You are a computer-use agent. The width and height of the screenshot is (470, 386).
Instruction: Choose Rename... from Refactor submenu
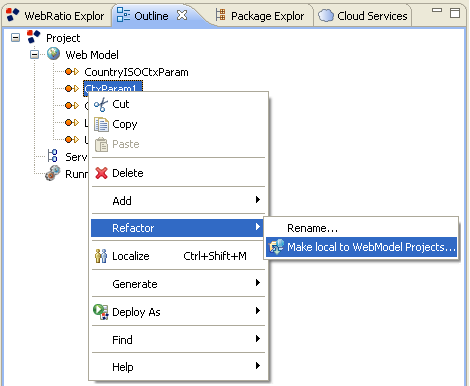pyautogui.click(x=361, y=228)
